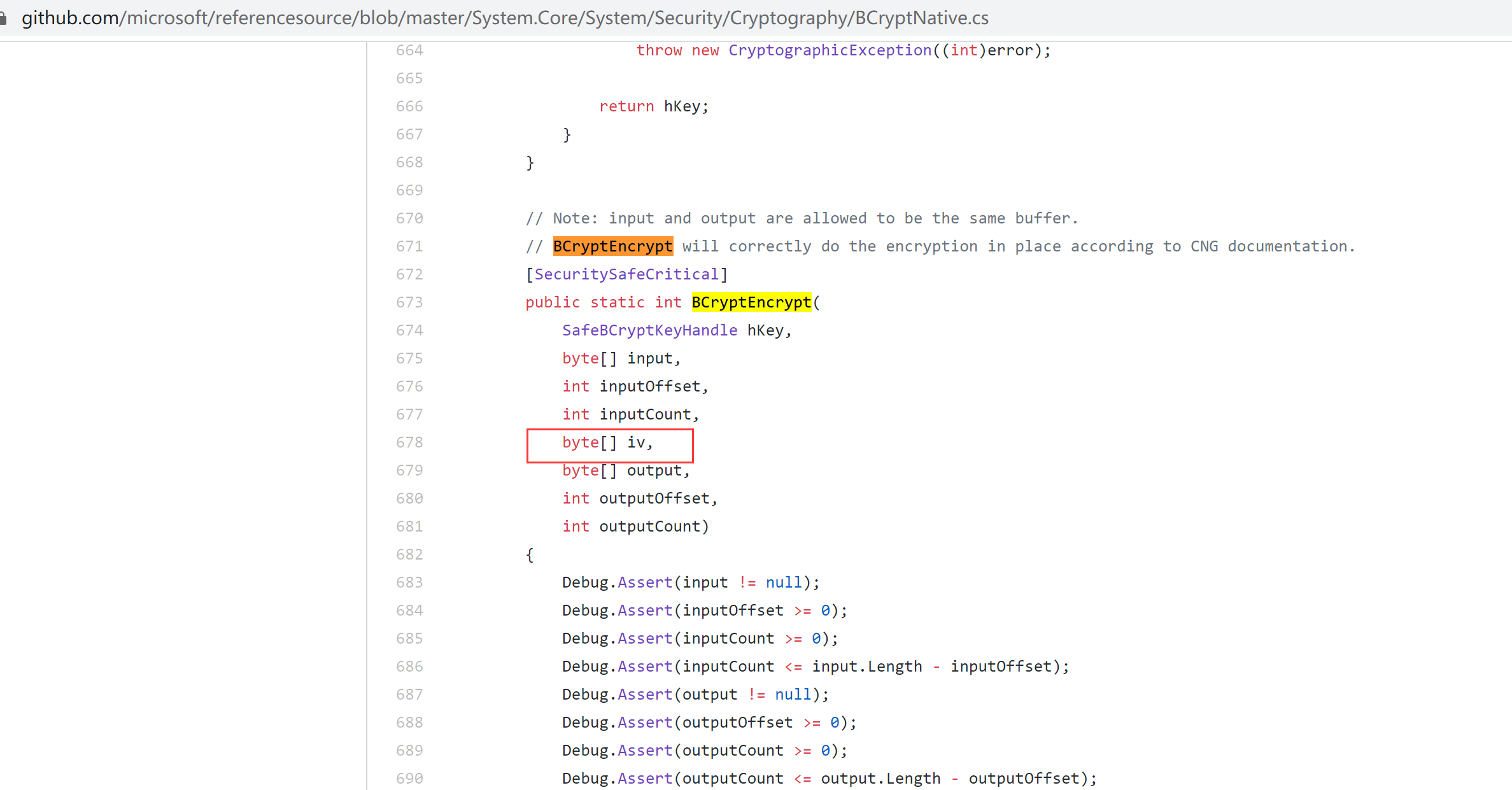Click the orange-highlighted BCryptEncrypt in the comment
1512x790 pixels.
612,246
